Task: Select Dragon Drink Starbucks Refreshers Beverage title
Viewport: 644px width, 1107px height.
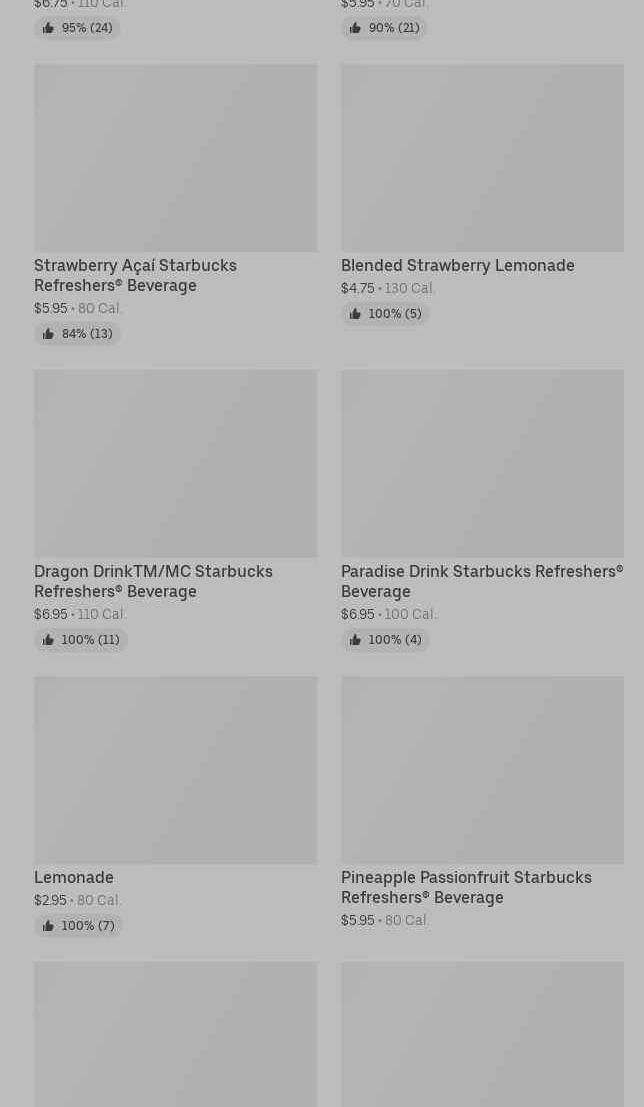Action: tap(153, 581)
